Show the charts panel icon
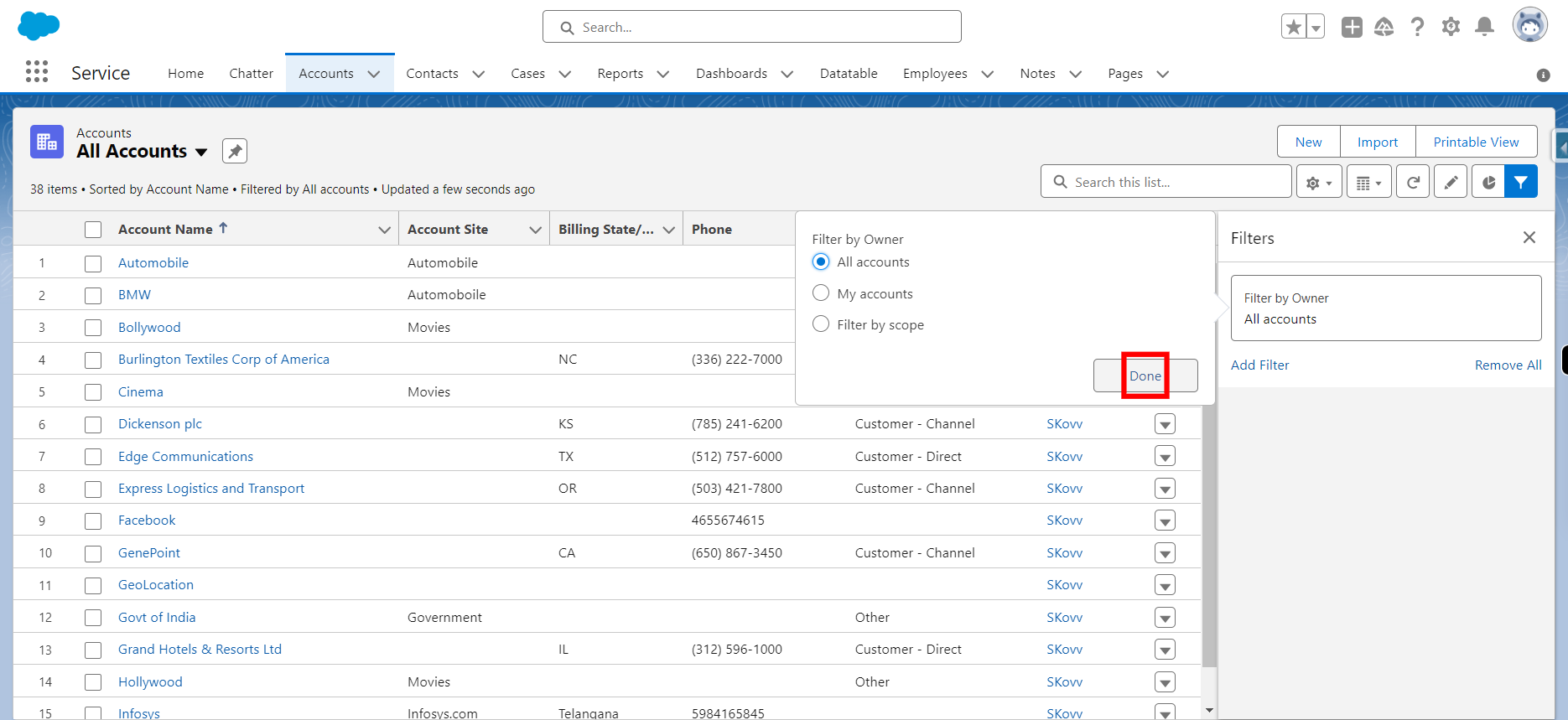1568x720 pixels. coord(1488,182)
